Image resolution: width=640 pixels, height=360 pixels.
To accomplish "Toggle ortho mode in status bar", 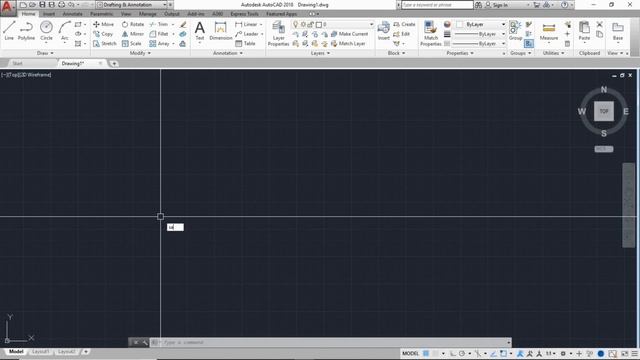I will [x=453, y=353].
